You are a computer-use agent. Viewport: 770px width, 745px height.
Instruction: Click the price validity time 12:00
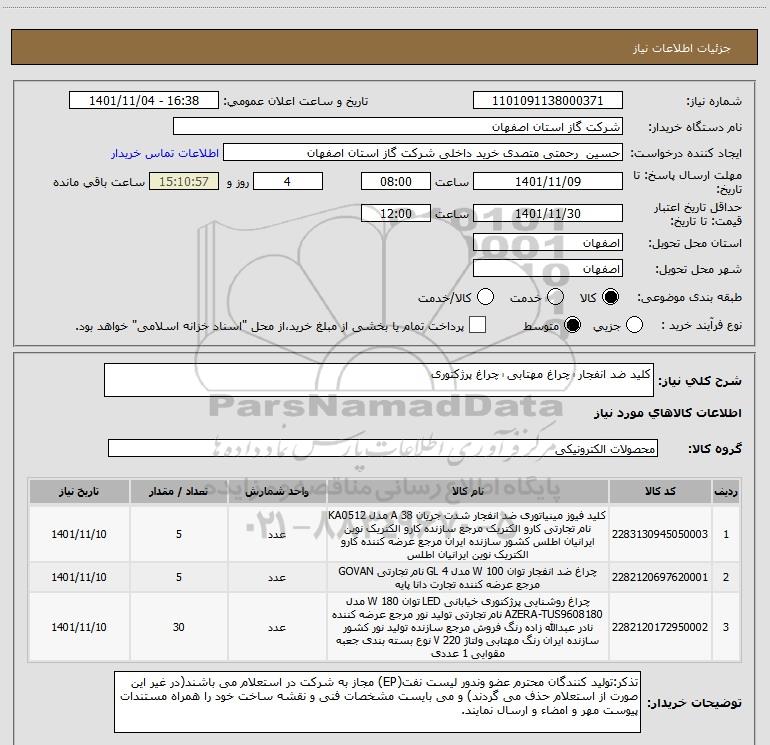pos(396,213)
